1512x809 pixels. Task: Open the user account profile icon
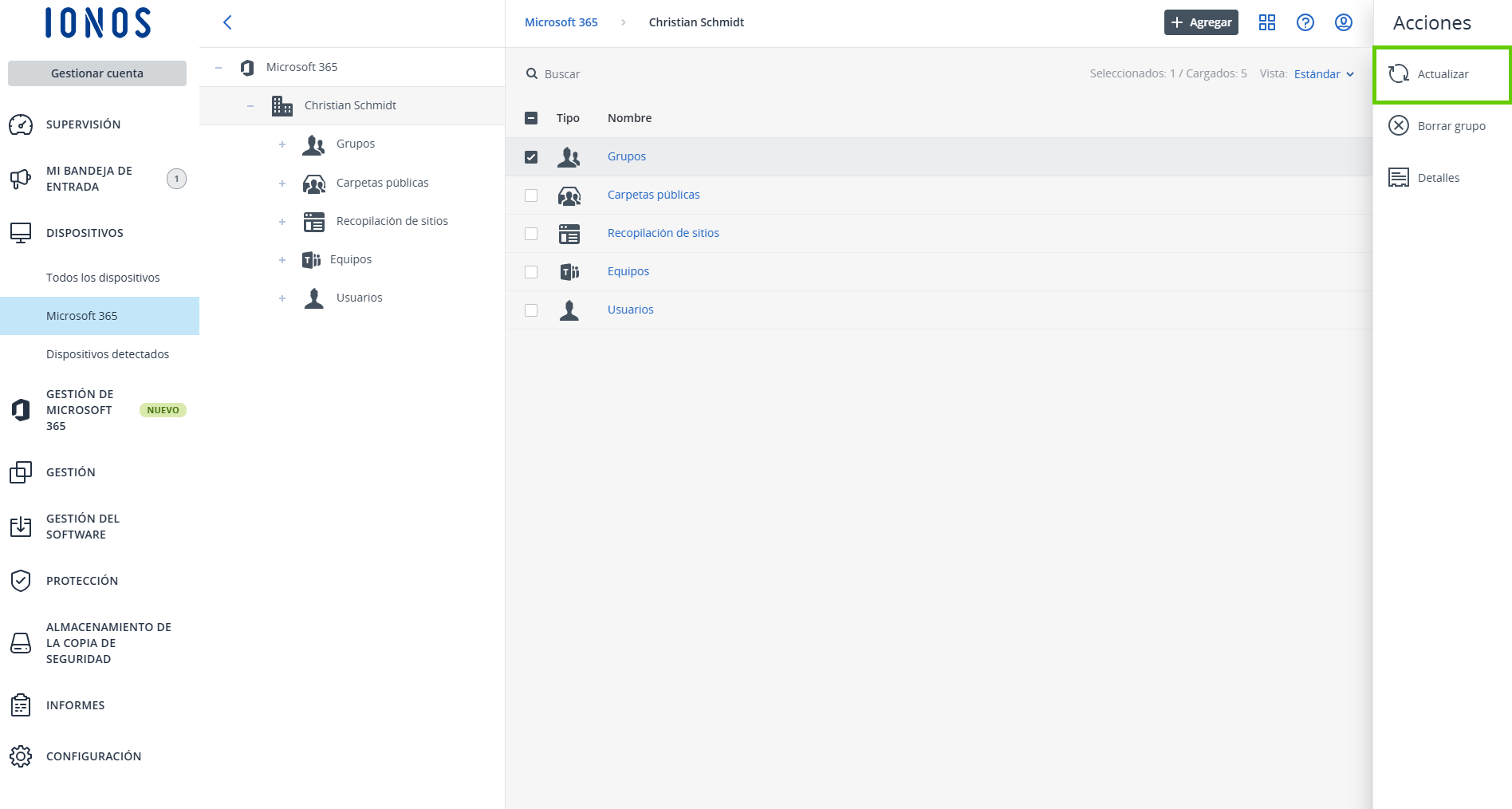[x=1343, y=22]
